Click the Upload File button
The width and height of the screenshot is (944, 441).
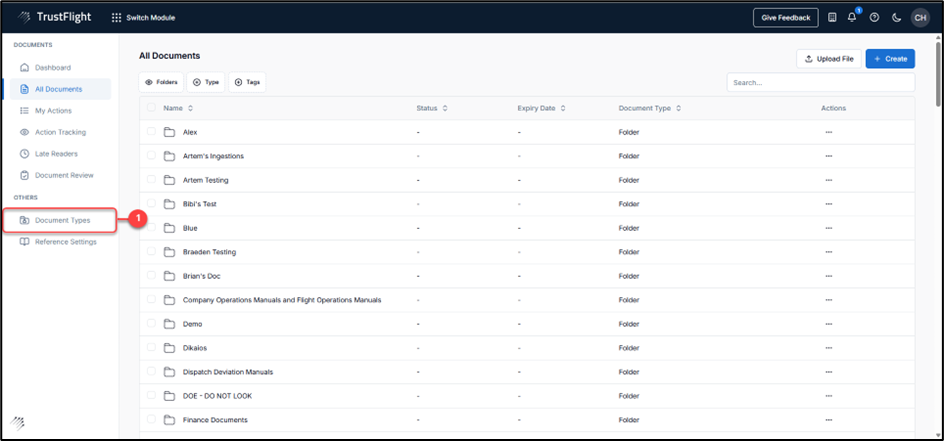[828, 59]
